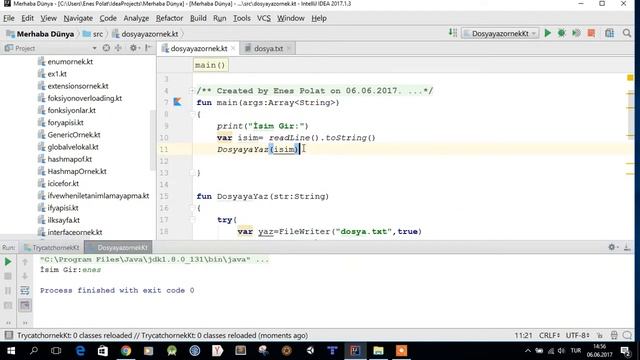The width and height of the screenshot is (640, 360).
Task: Click the dosyayazornek.kt breadcrumb in the navigation bar
Action: (145, 34)
